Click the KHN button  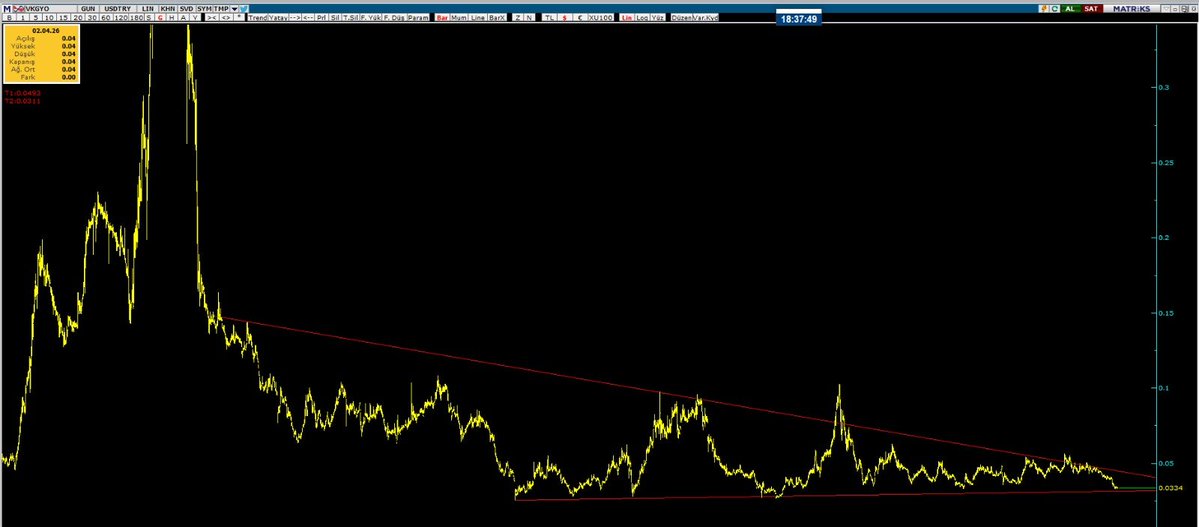168,8
